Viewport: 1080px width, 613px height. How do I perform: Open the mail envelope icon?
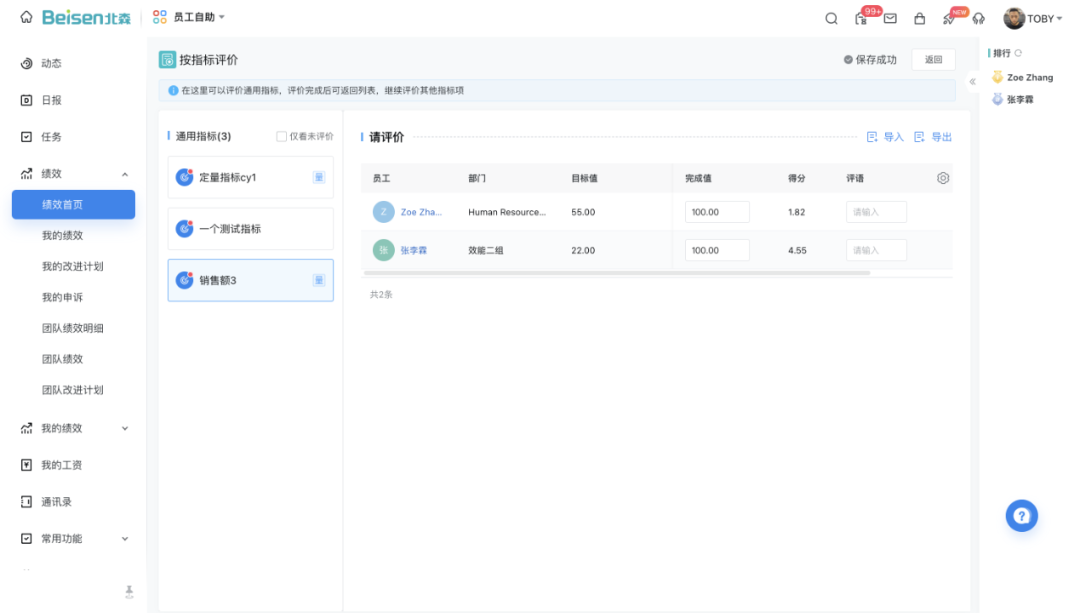[890, 19]
